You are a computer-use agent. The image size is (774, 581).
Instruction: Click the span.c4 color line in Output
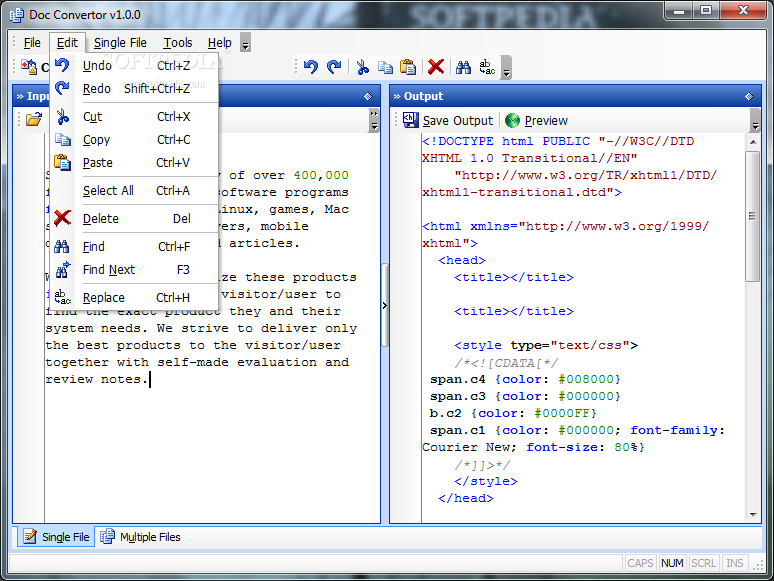525,380
